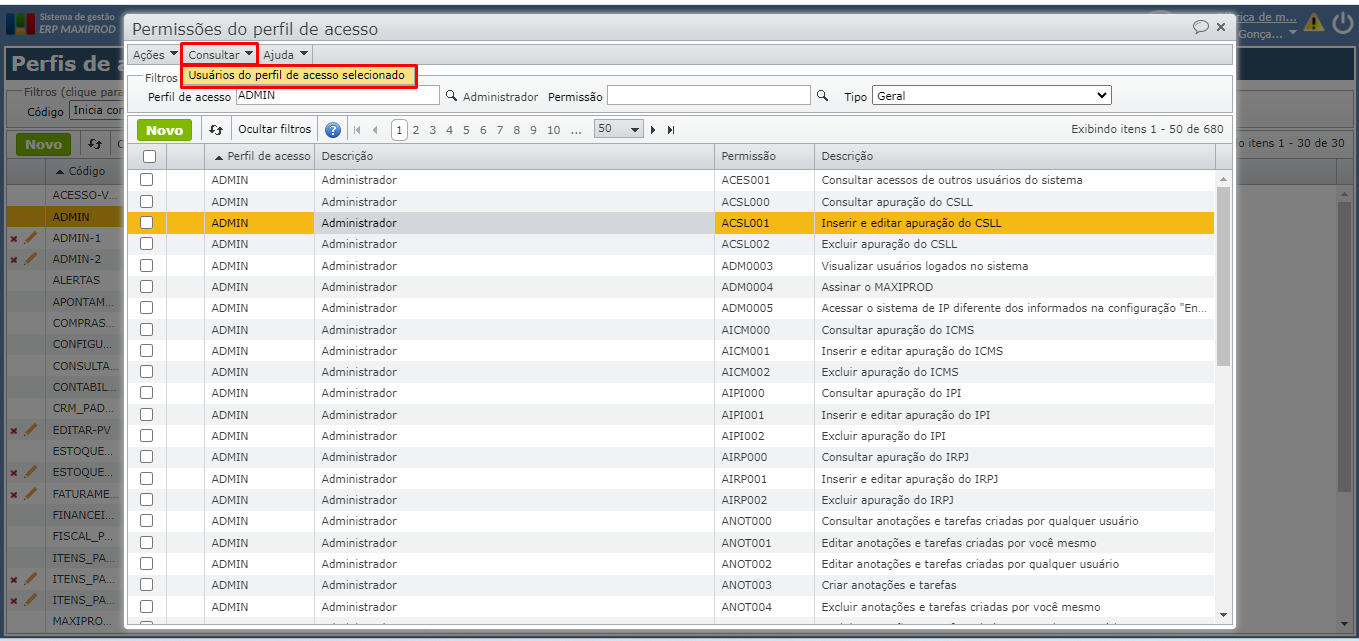Image resolution: width=1359 pixels, height=641 pixels.
Task: Open the Código filter Inicia com dropdown
Action: pos(97,111)
